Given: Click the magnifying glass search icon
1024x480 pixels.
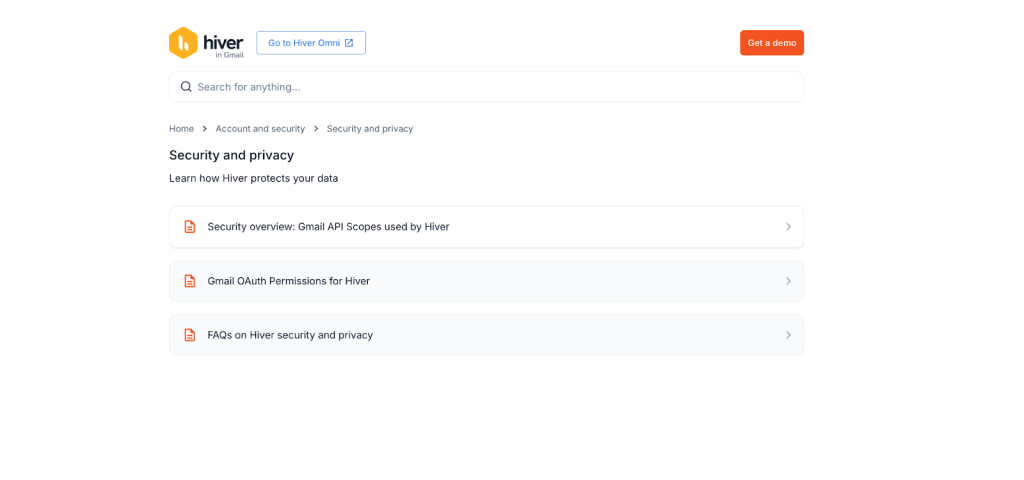Looking at the screenshot, I should (186, 87).
